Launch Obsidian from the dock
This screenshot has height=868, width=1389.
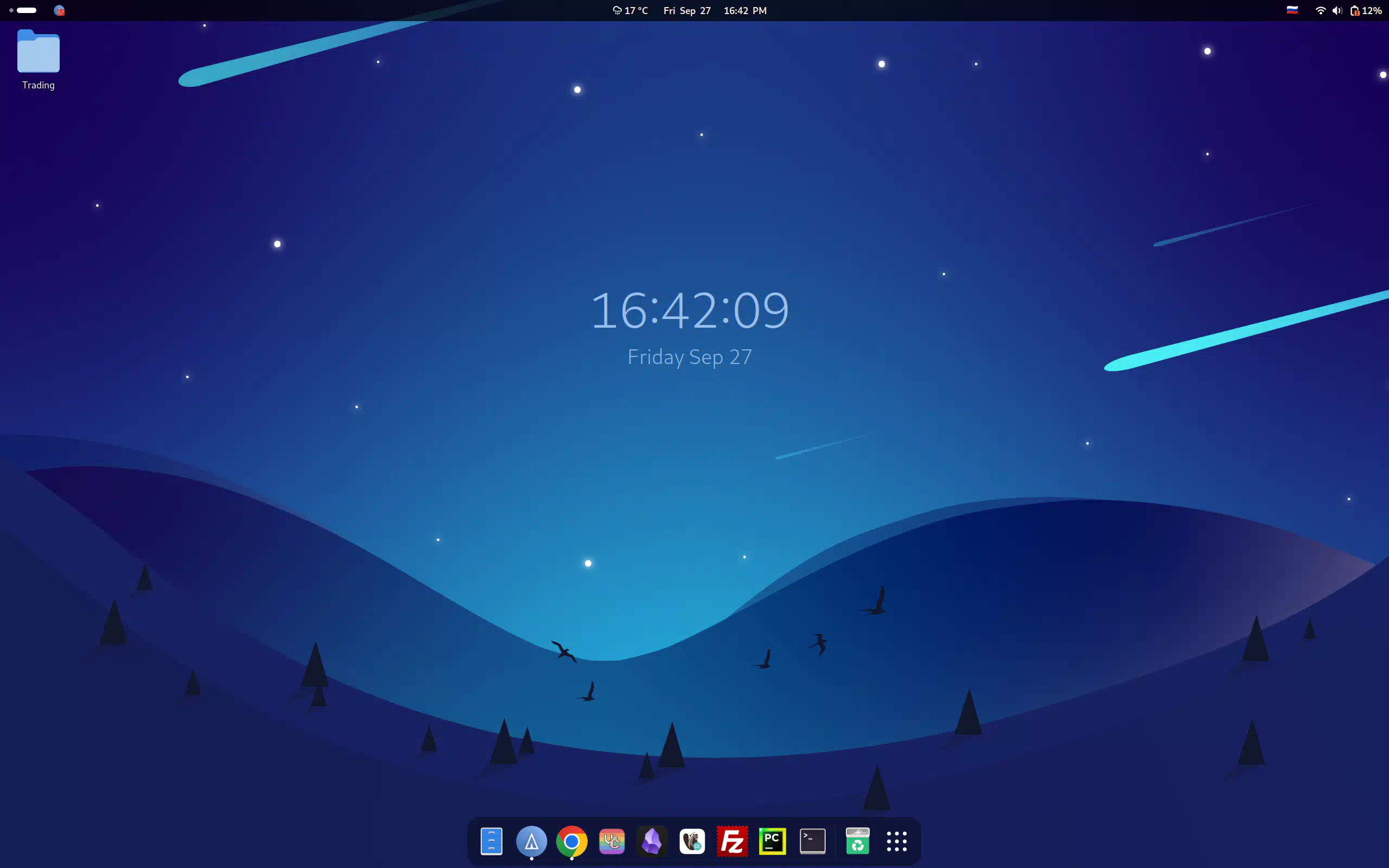[652, 841]
